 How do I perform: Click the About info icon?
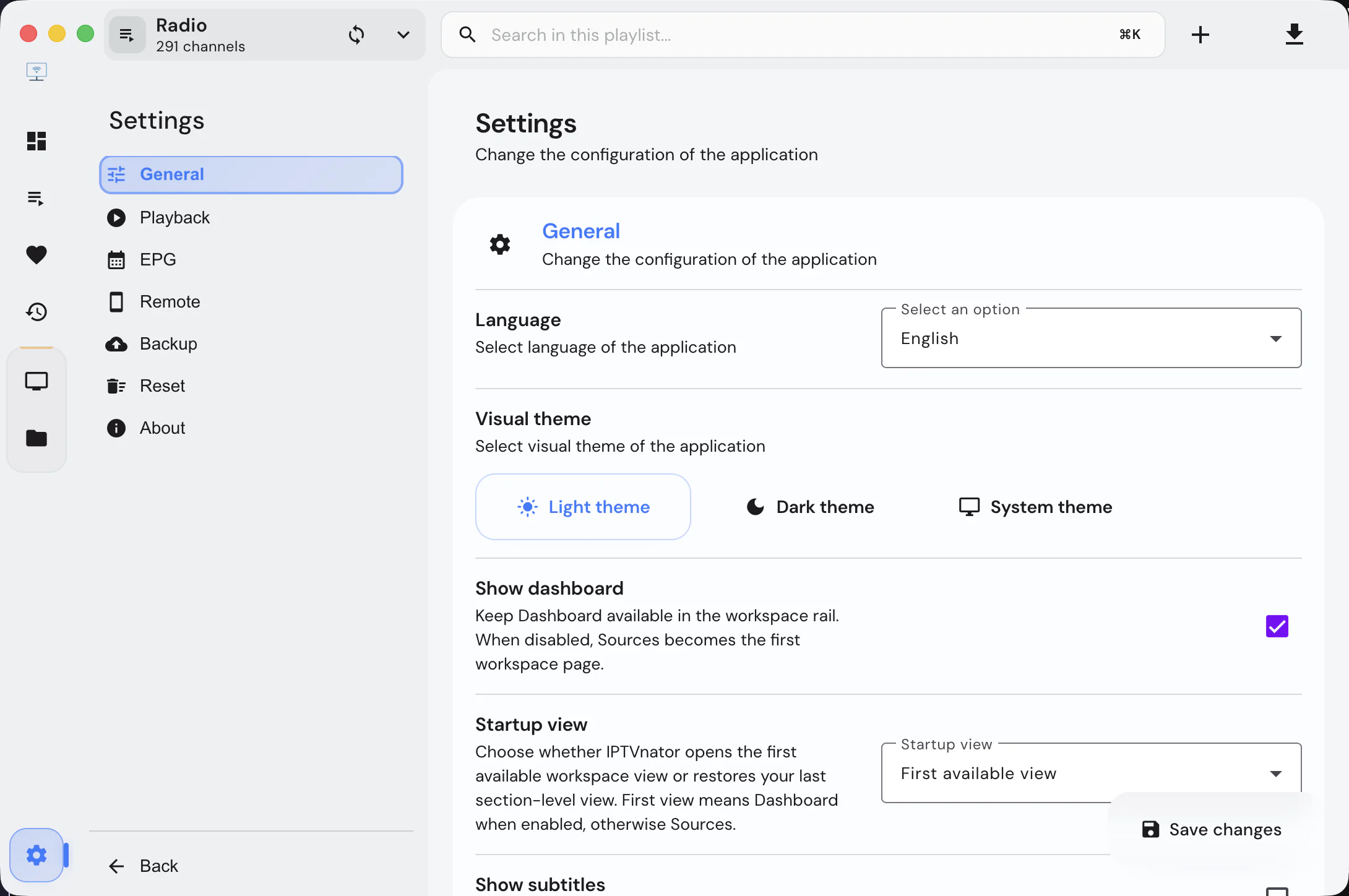pyautogui.click(x=116, y=428)
